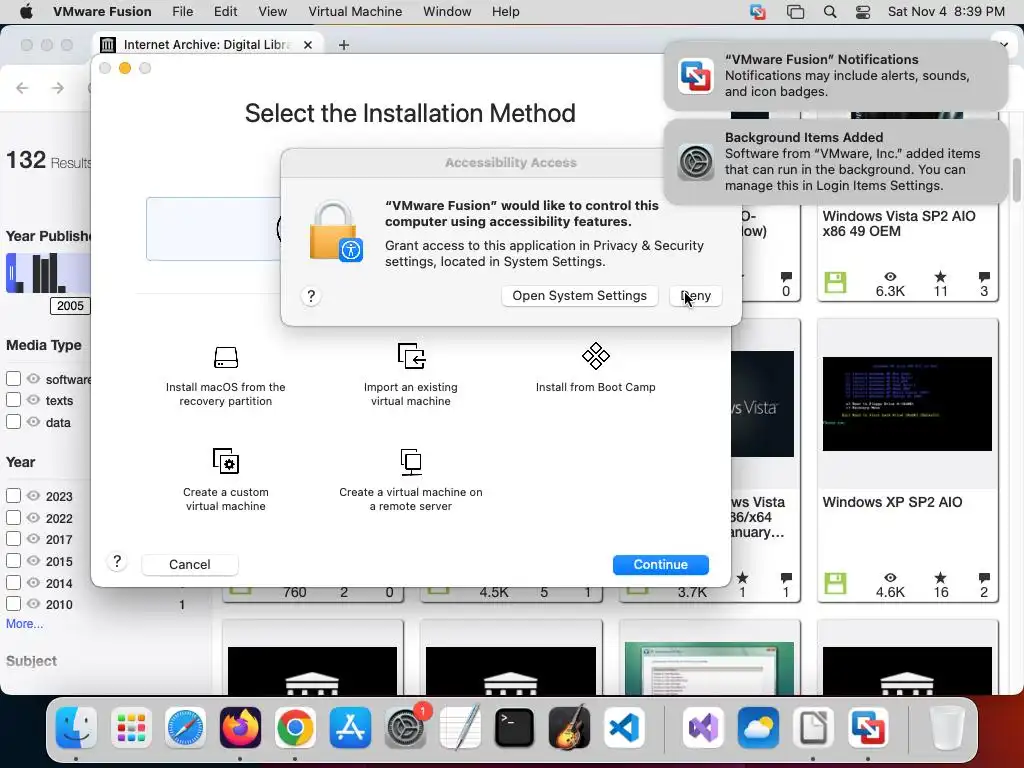Toggle the eye icon next to 2023
The height and width of the screenshot is (768, 1024).
coord(33,496)
